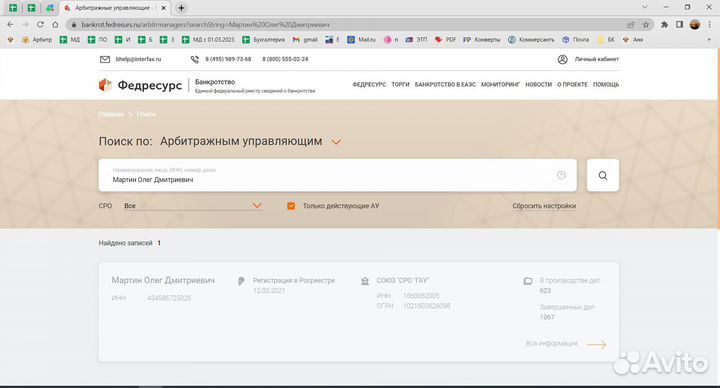Click the magnifier search button
The height and width of the screenshot is (388, 720).
point(602,175)
